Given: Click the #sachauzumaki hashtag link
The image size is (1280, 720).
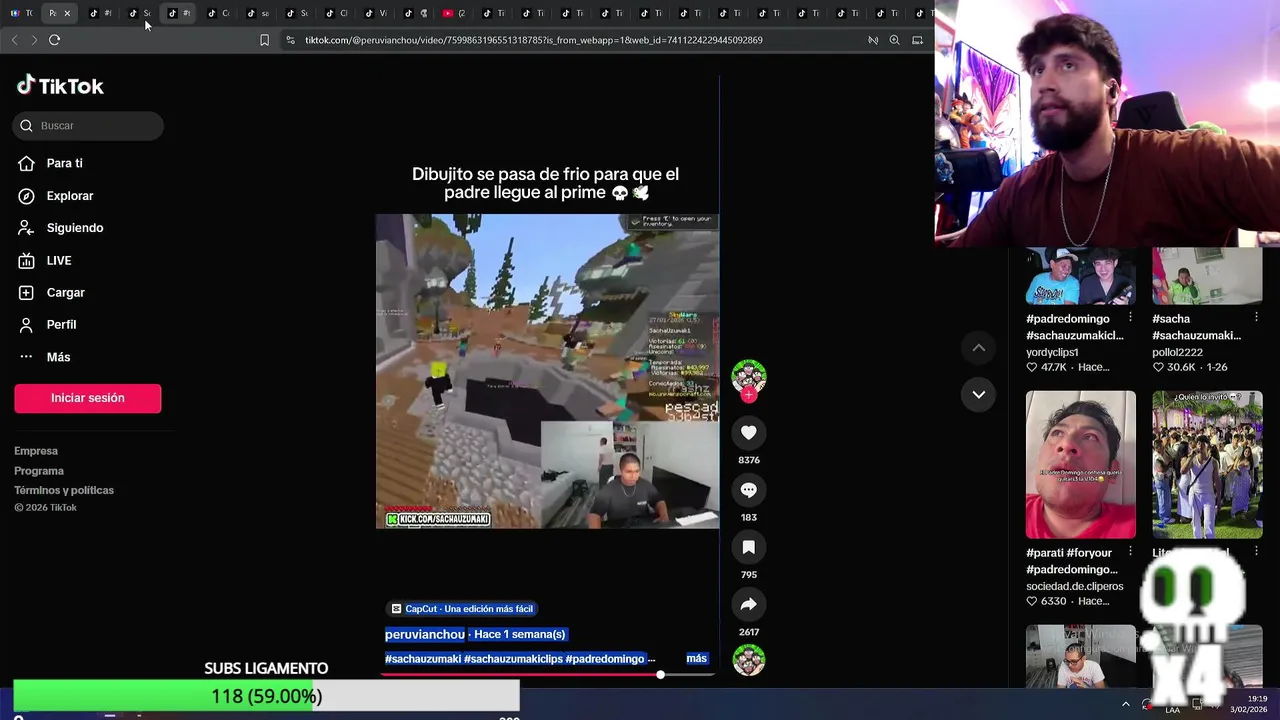Looking at the screenshot, I should click(423, 659).
